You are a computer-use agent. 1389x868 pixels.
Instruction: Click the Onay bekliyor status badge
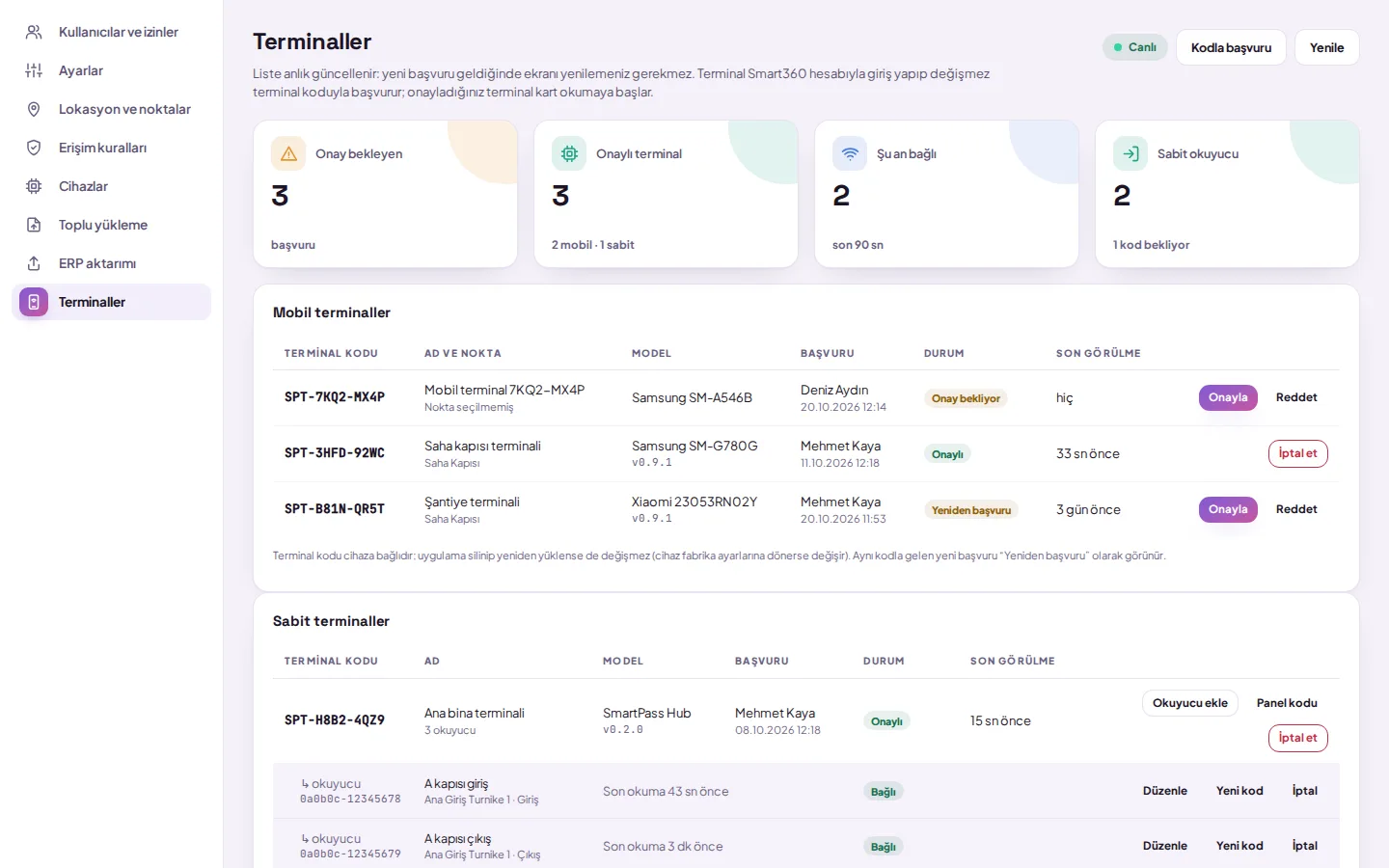[x=966, y=398]
